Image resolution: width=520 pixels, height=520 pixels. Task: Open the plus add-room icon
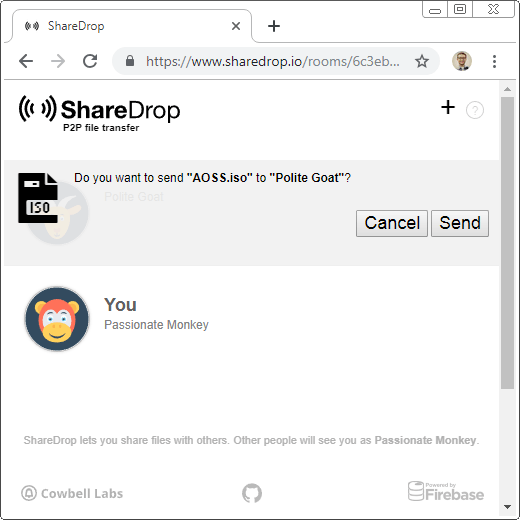coord(448,107)
